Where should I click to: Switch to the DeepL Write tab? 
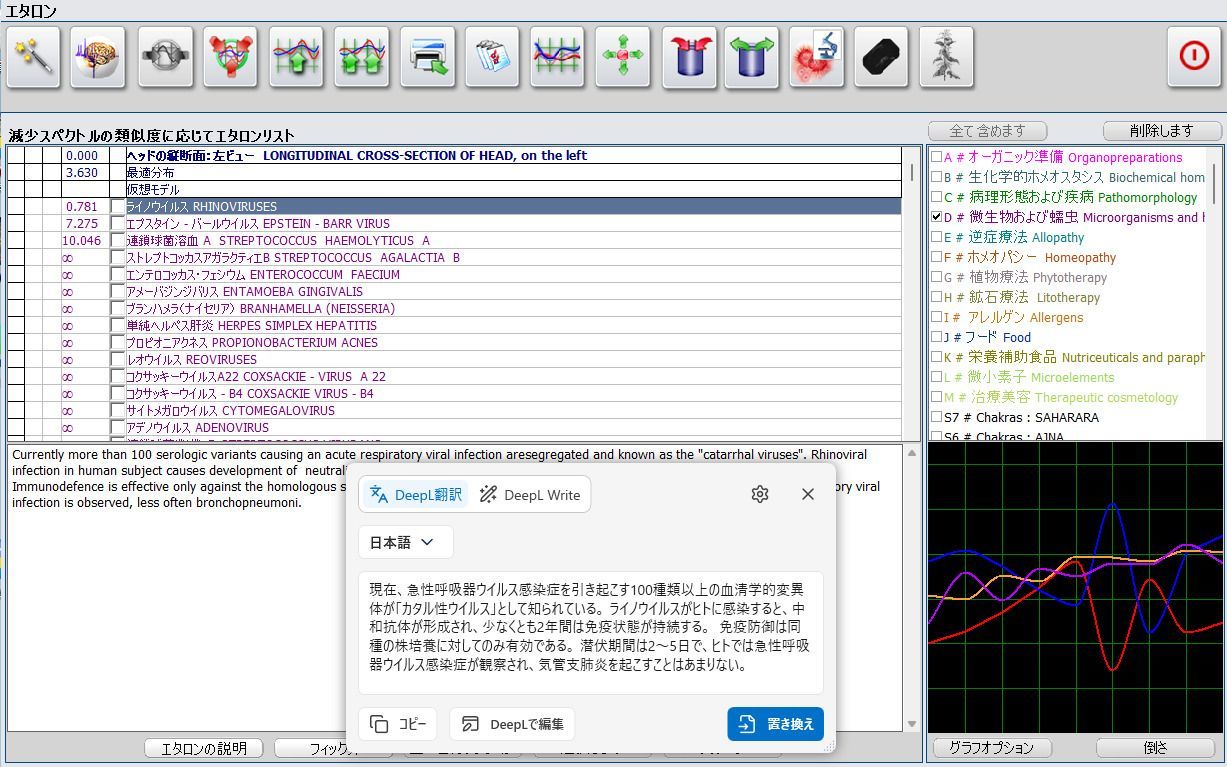pyautogui.click(x=530, y=495)
